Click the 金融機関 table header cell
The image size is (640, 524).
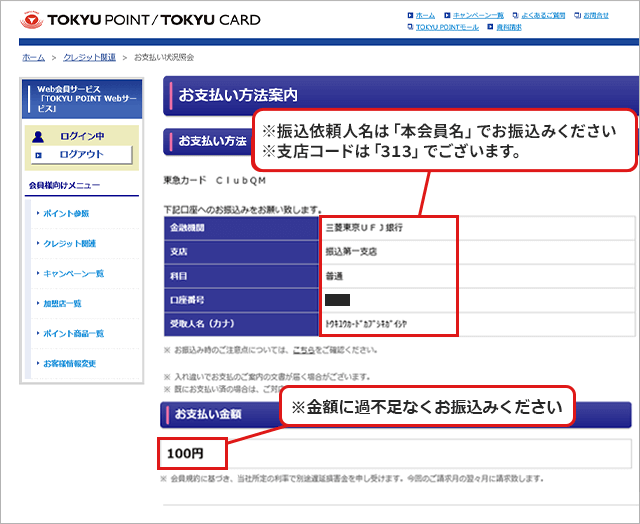pyautogui.click(x=241, y=228)
